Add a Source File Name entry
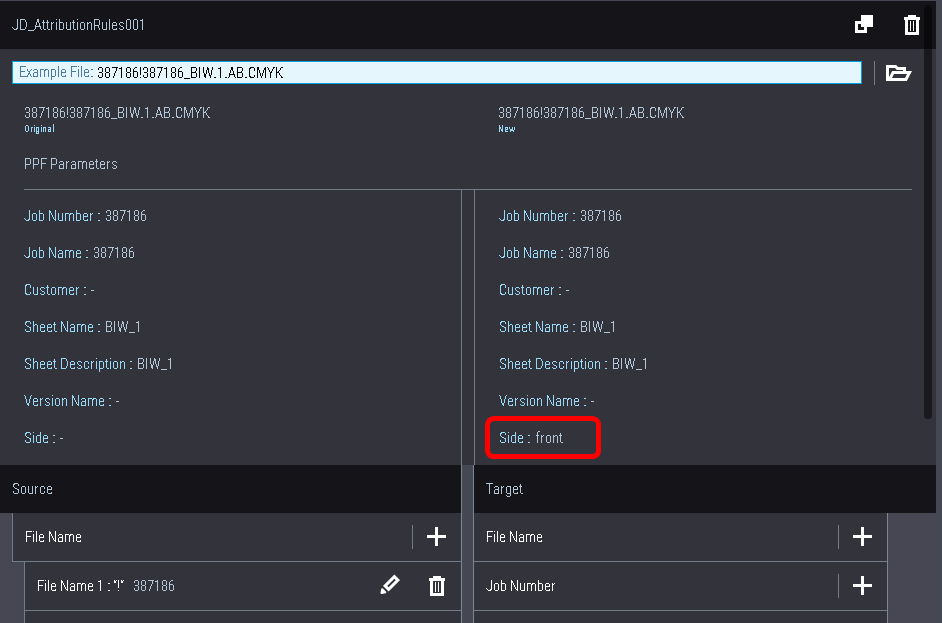The image size is (942, 623). [436, 536]
